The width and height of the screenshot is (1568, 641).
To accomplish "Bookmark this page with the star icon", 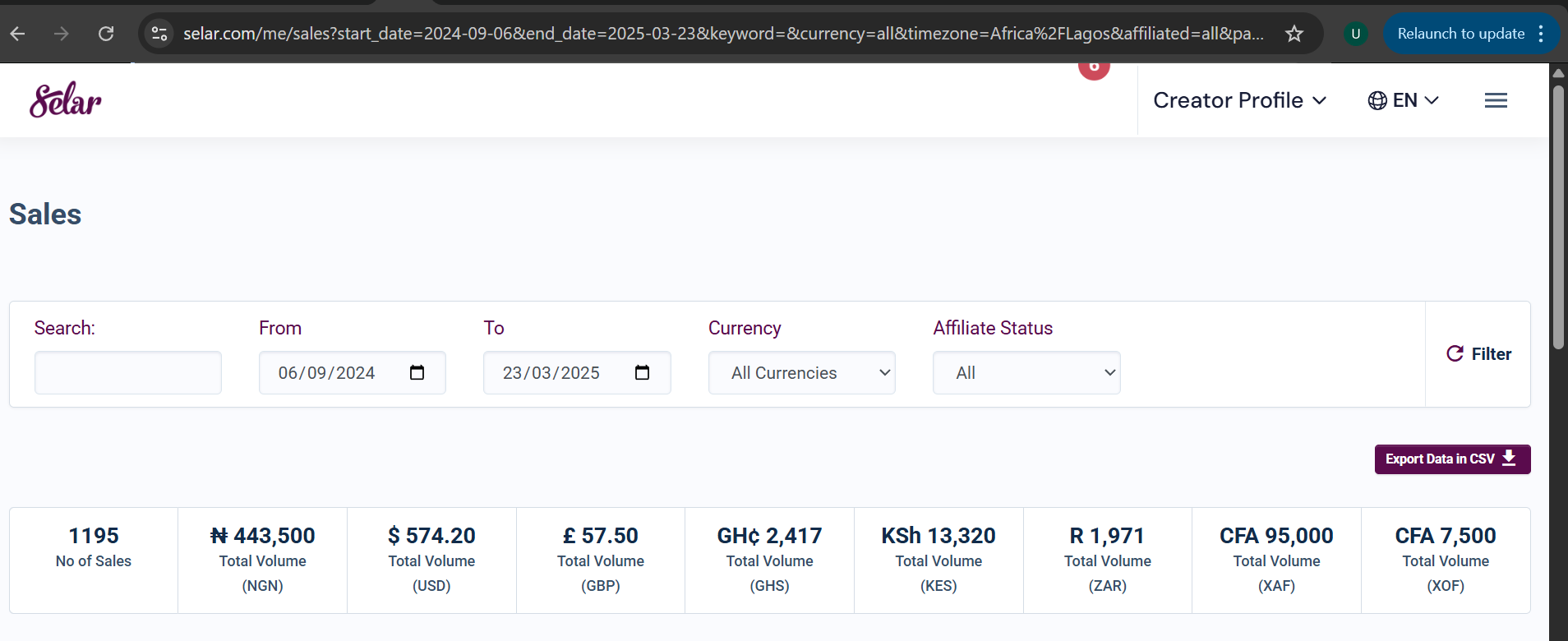I will [1294, 34].
